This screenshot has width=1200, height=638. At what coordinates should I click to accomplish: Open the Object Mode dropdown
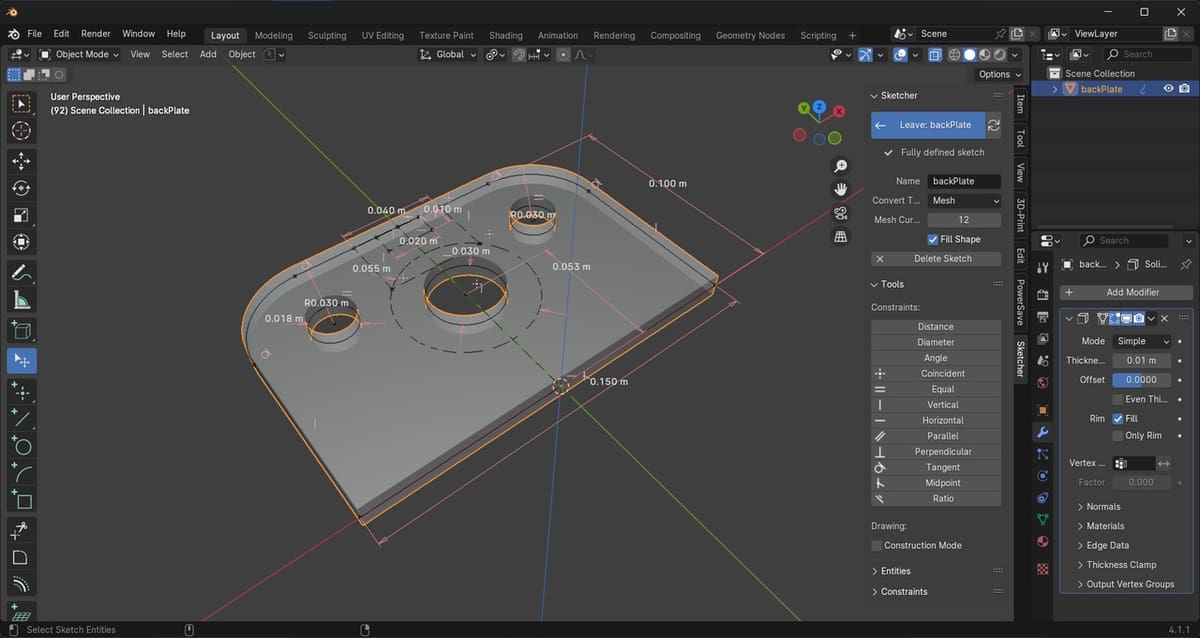(x=79, y=54)
